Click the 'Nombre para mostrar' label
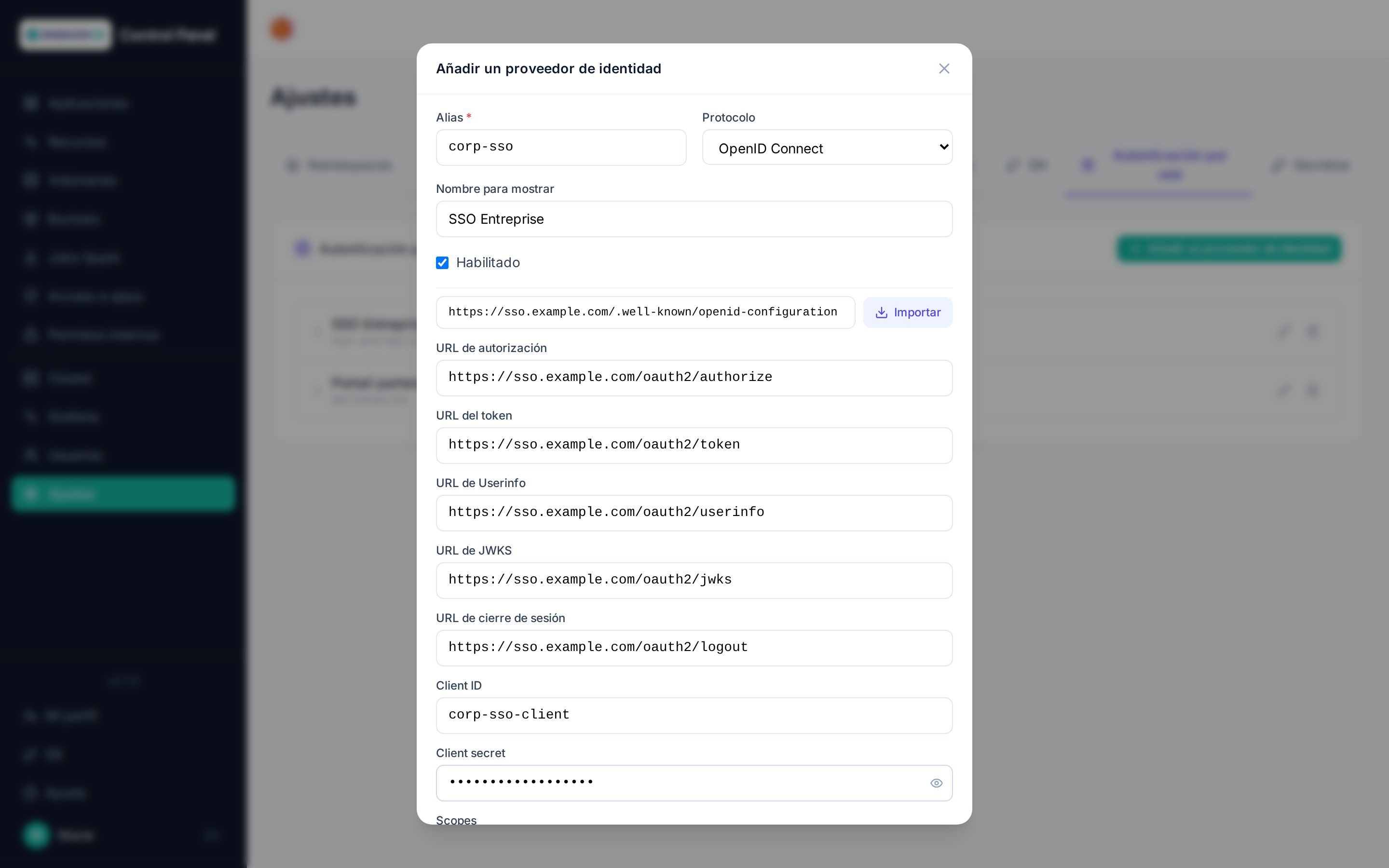 pyautogui.click(x=495, y=189)
